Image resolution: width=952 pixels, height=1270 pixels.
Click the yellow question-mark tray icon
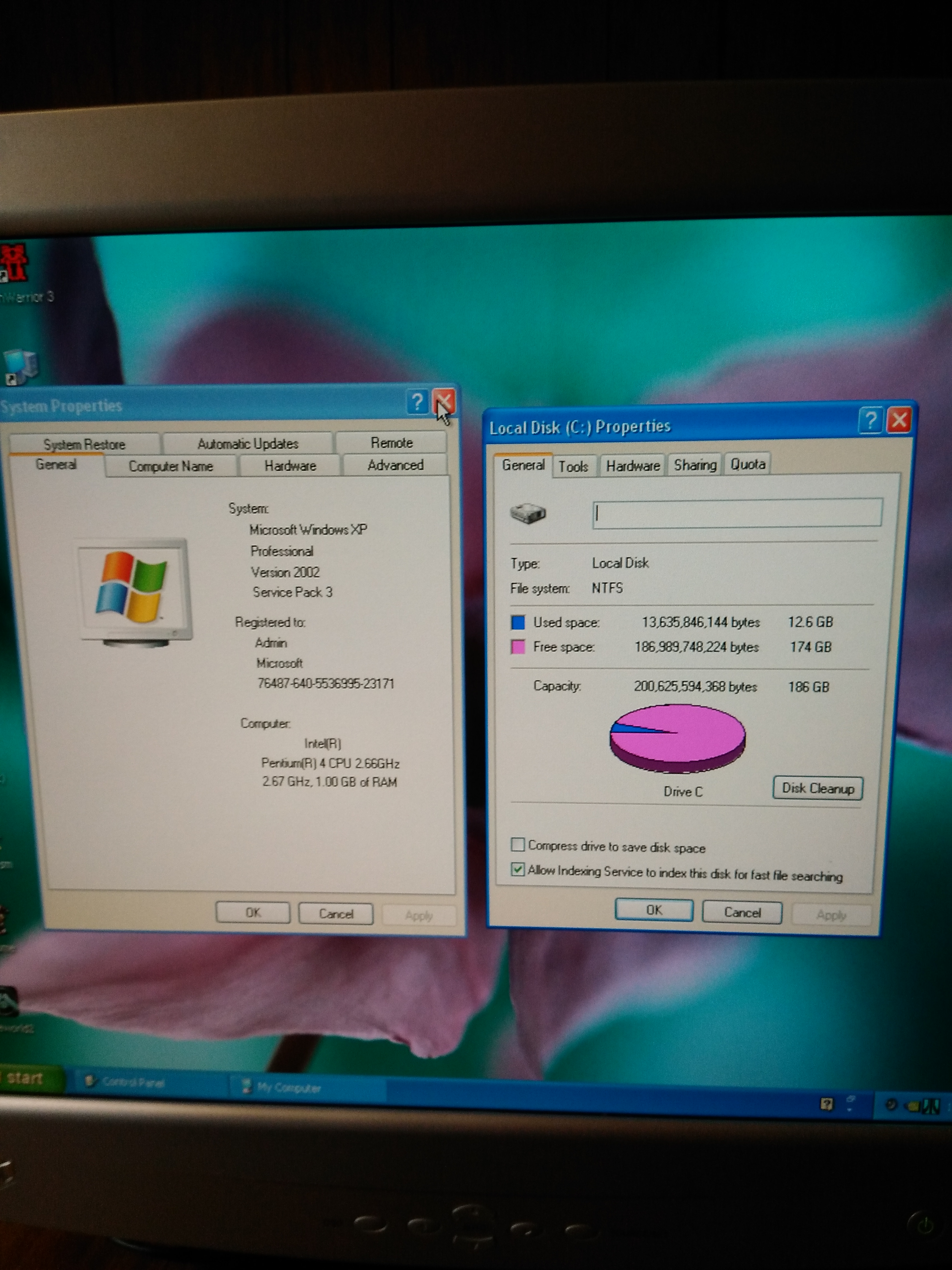[x=826, y=1104]
